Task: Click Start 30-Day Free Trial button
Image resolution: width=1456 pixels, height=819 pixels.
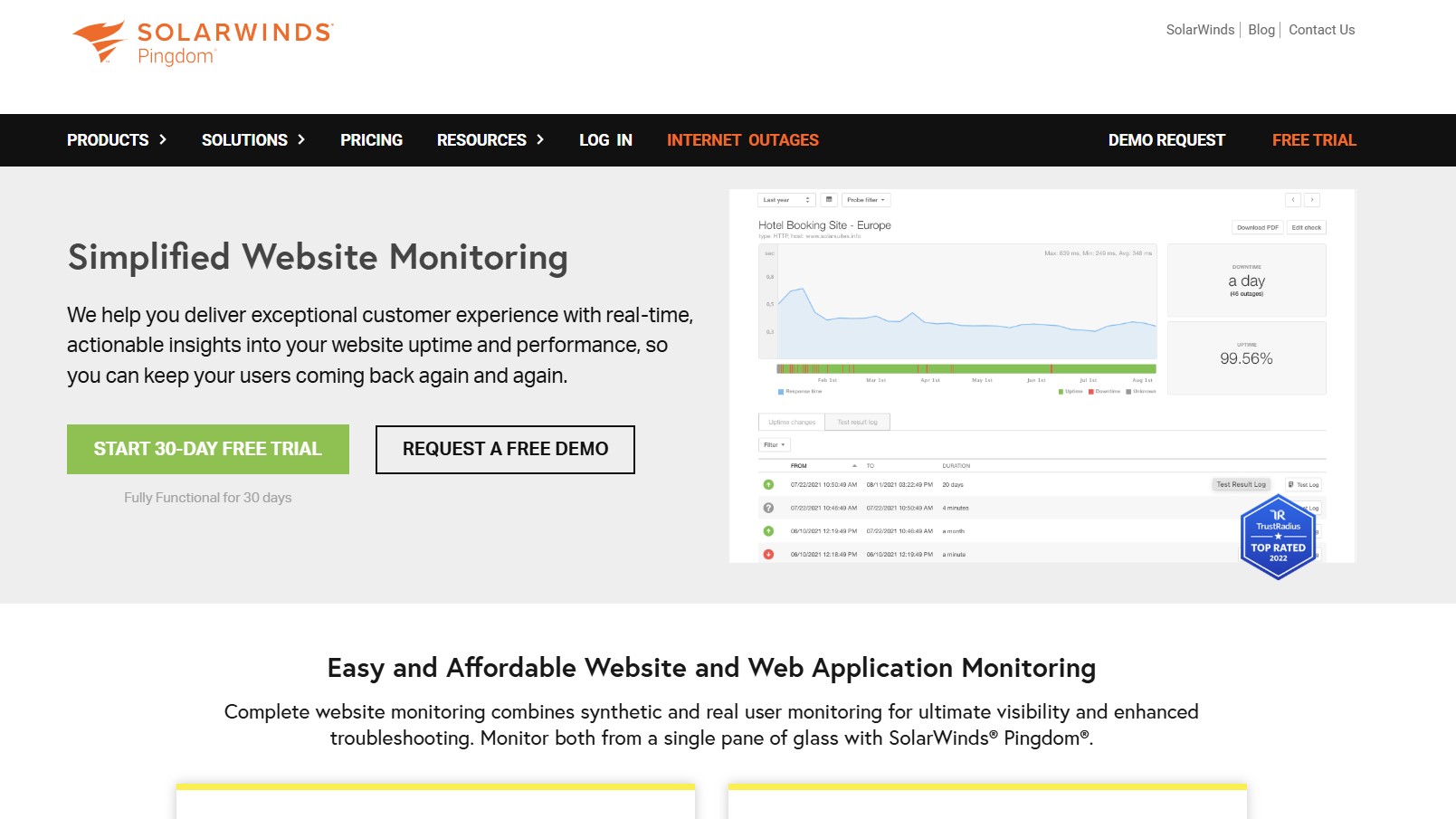Action: [208, 449]
